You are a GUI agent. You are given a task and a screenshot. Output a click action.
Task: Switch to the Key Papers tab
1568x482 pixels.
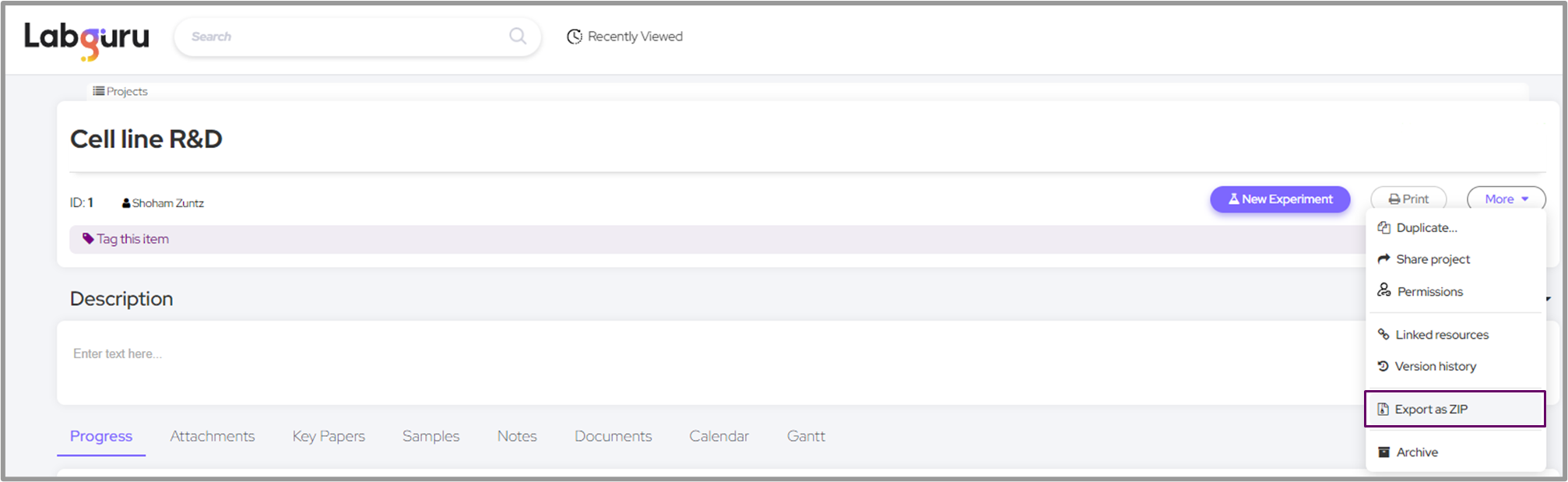329,436
